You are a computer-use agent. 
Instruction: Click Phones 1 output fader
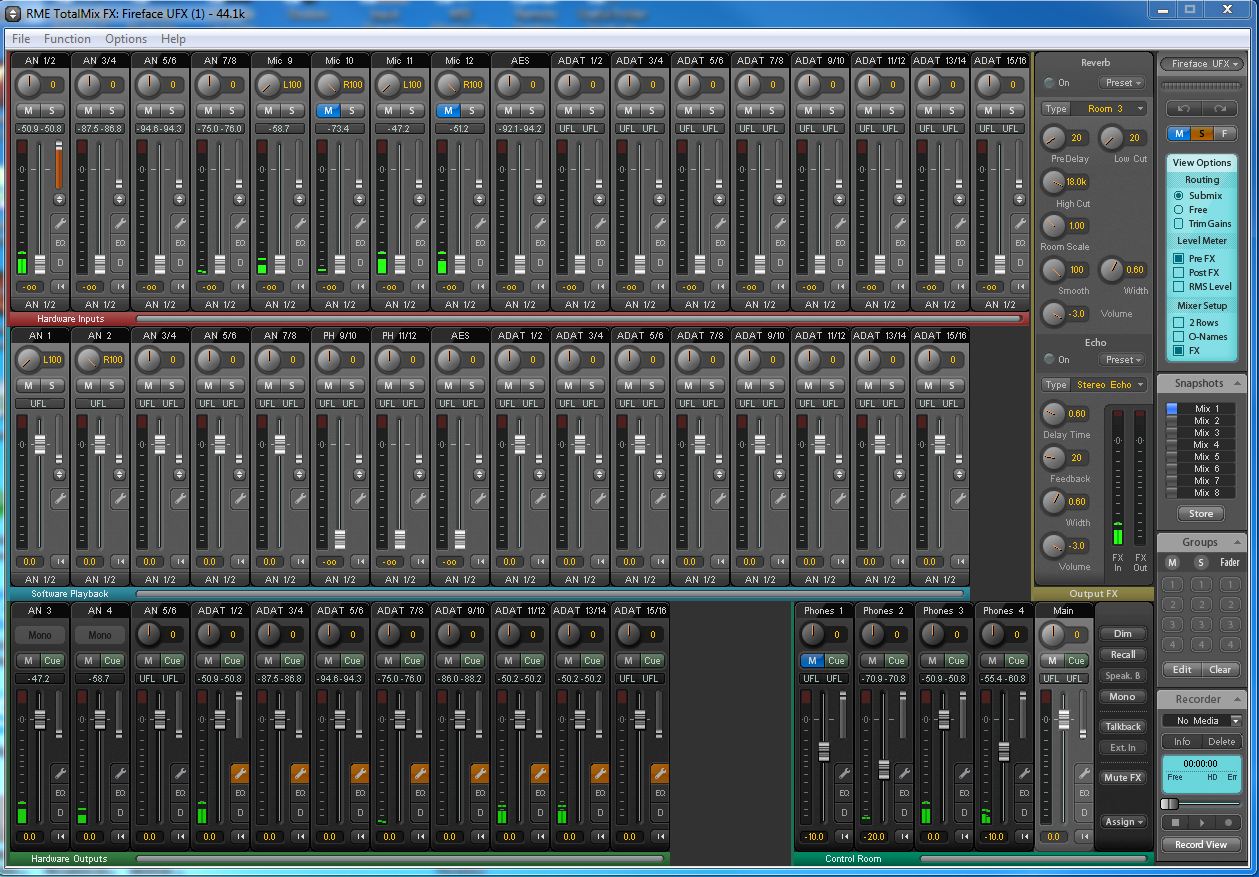pyautogui.click(x=824, y=751)
